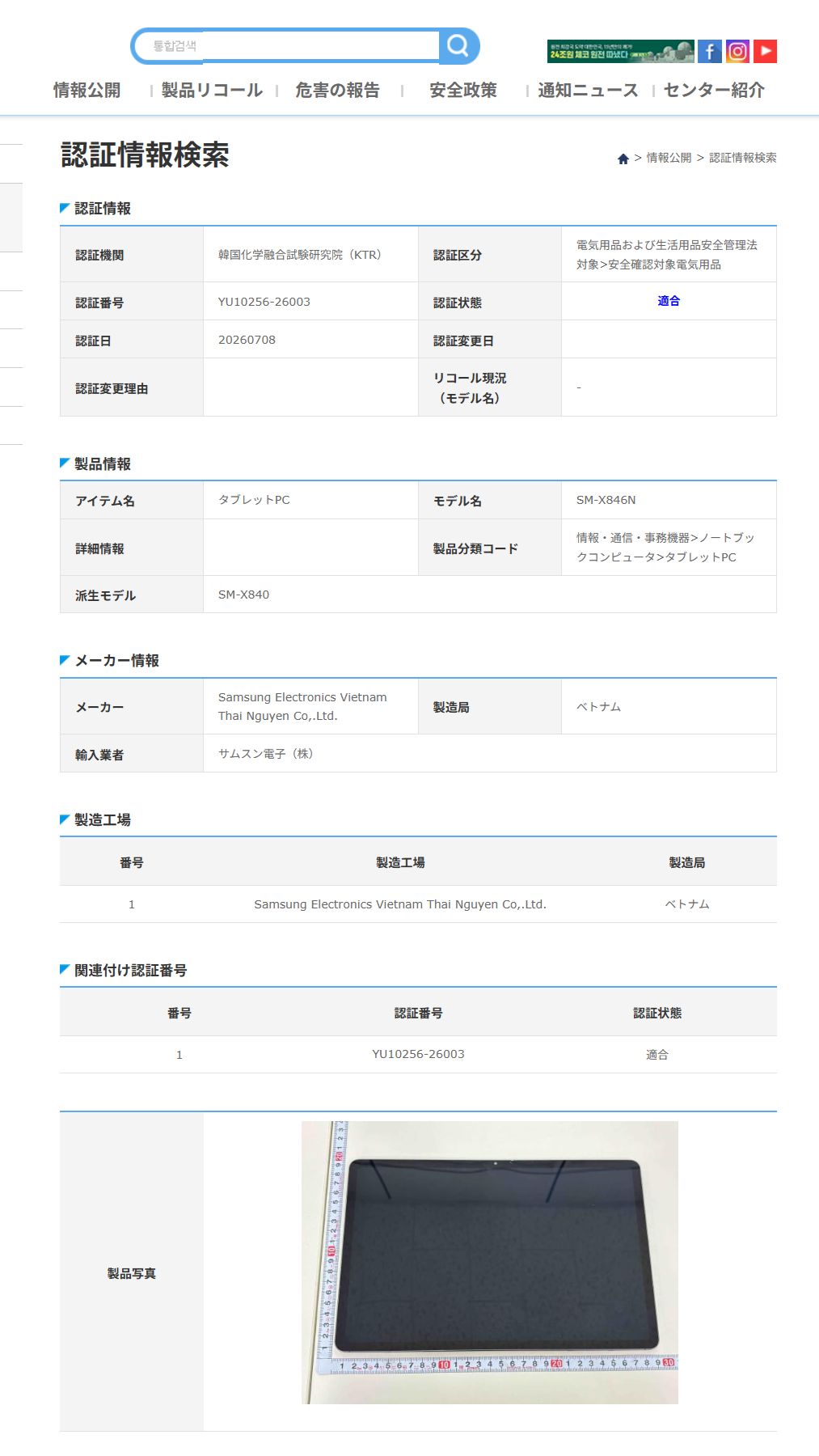Select certification date 20260708
This screenshot has height=1456, width=819.
(x=247, y=340)
